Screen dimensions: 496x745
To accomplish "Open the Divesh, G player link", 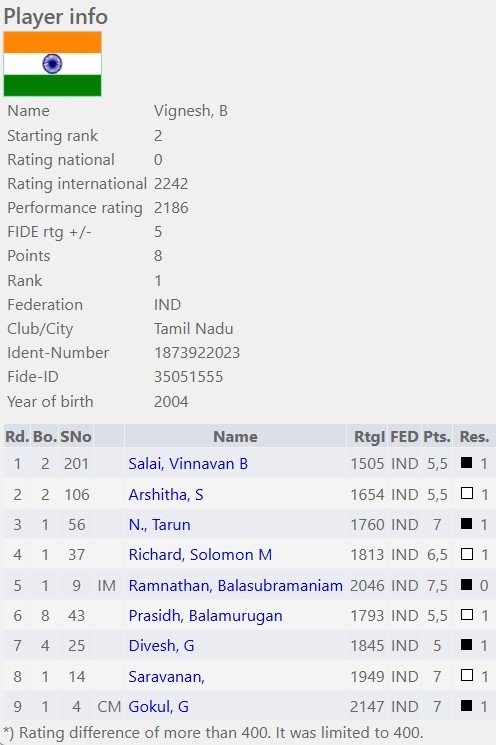I will [x=161, y=645].
